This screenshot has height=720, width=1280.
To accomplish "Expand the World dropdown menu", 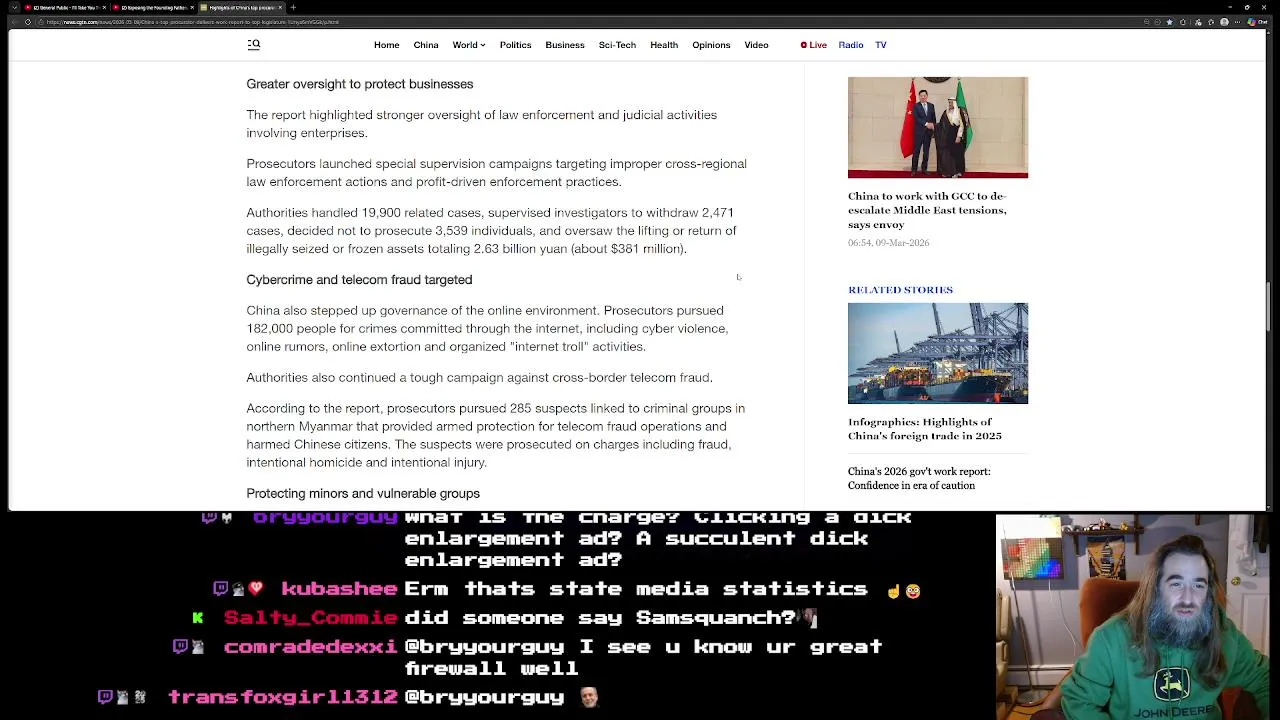I will pos(468,45).
